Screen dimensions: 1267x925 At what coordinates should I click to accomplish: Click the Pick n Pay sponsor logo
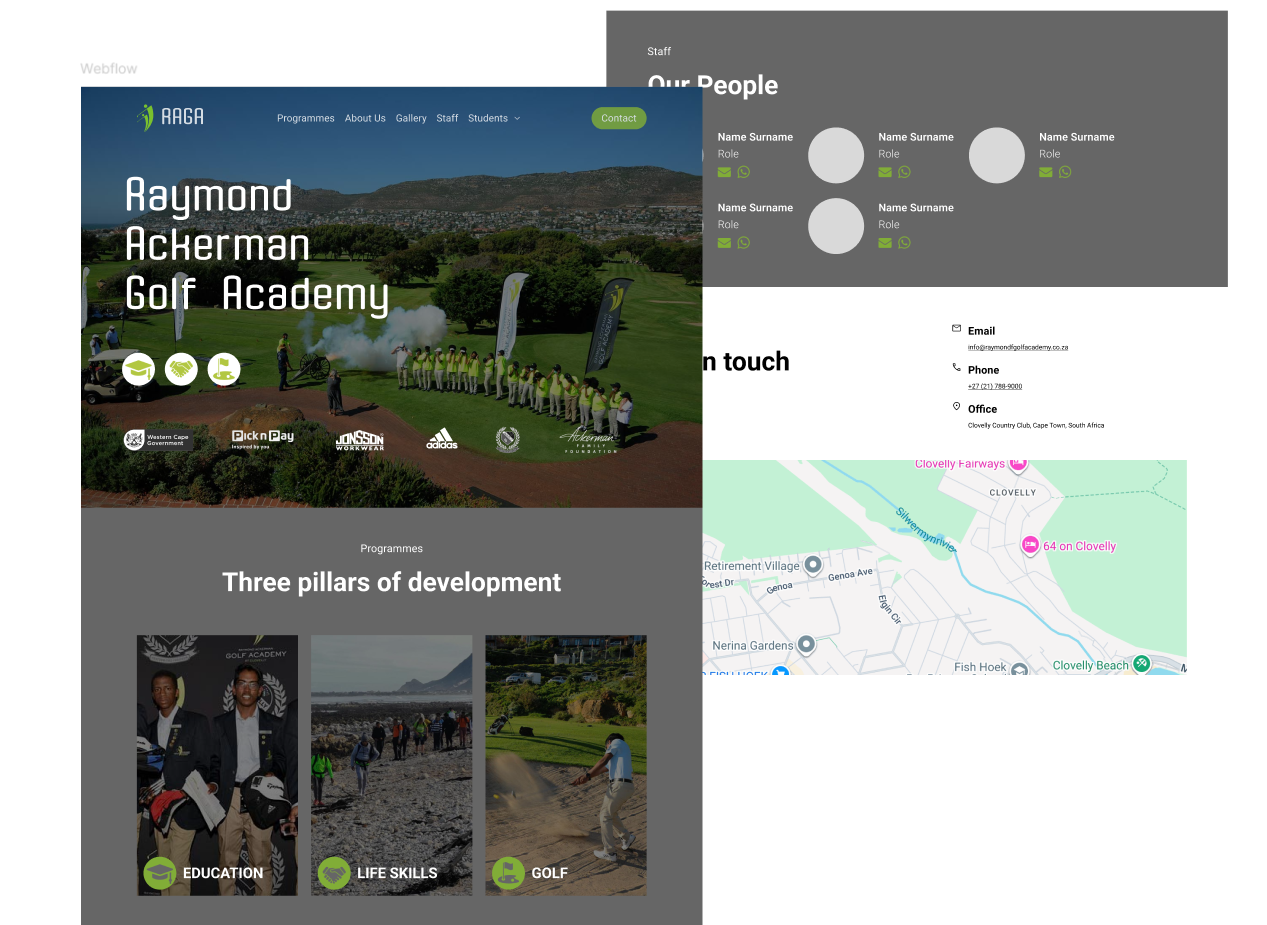(263, 439)
